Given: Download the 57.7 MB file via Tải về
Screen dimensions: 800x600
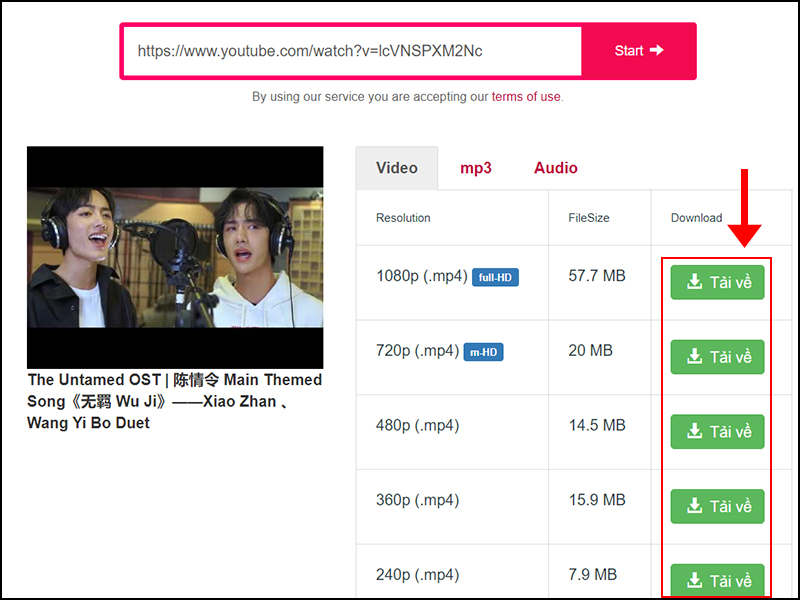Looking at the screenshot, I should coord(717,282).
